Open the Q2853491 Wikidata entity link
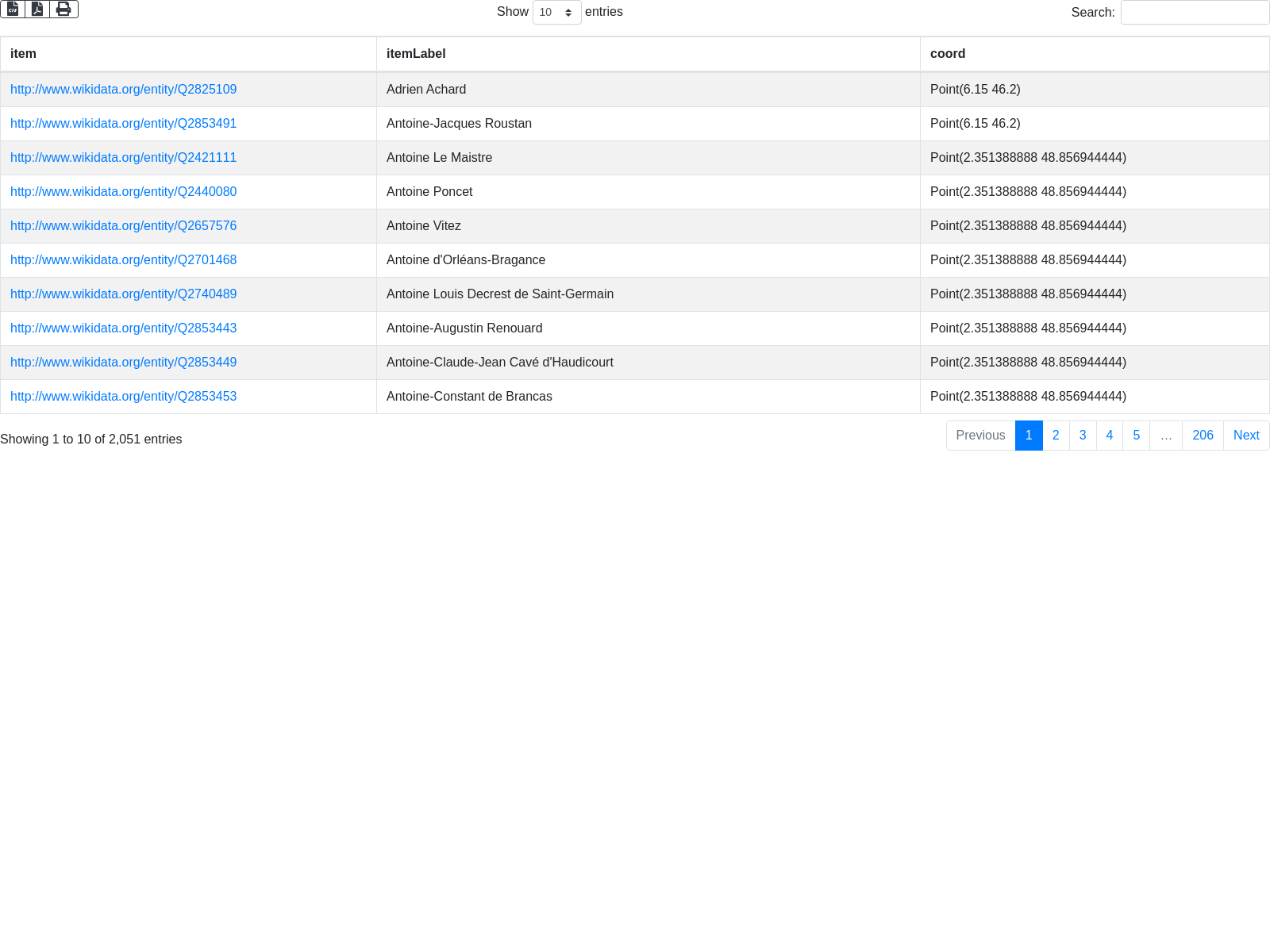 (123, 124)
